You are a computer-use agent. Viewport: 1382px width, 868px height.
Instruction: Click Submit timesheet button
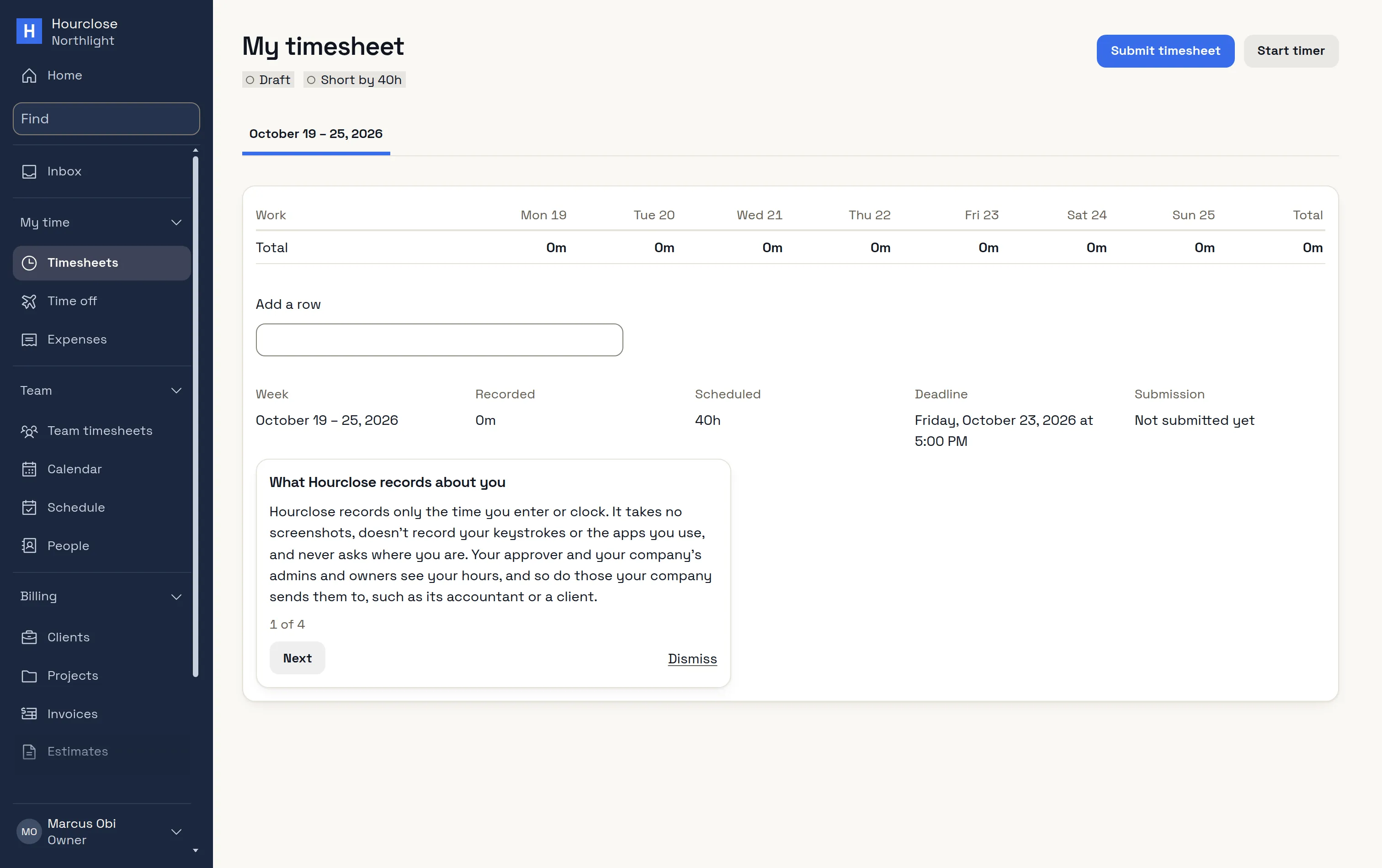[x=1165, y=51]
